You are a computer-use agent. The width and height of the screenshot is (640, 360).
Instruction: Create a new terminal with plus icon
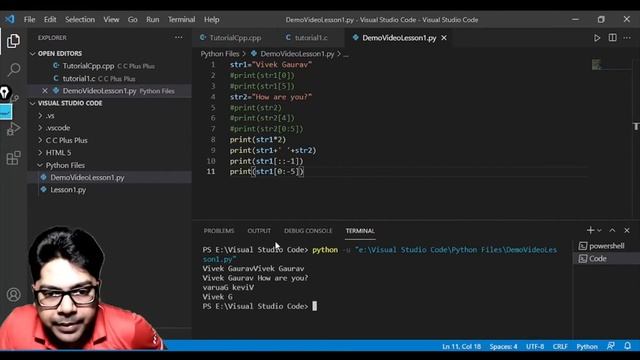coord(590,231)
